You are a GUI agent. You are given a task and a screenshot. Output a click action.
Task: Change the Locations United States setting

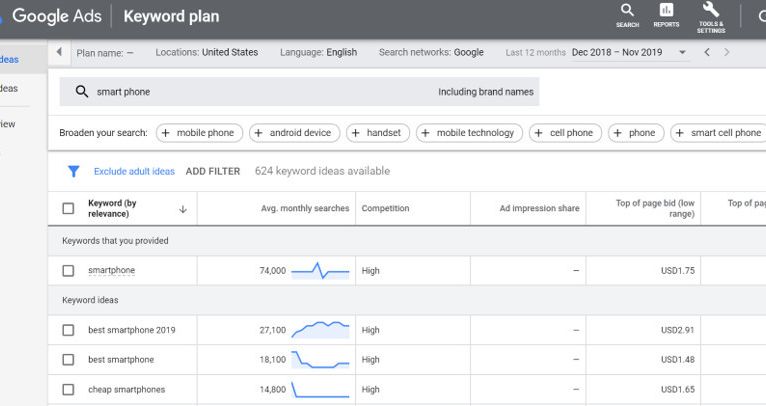tap(206, 52)
